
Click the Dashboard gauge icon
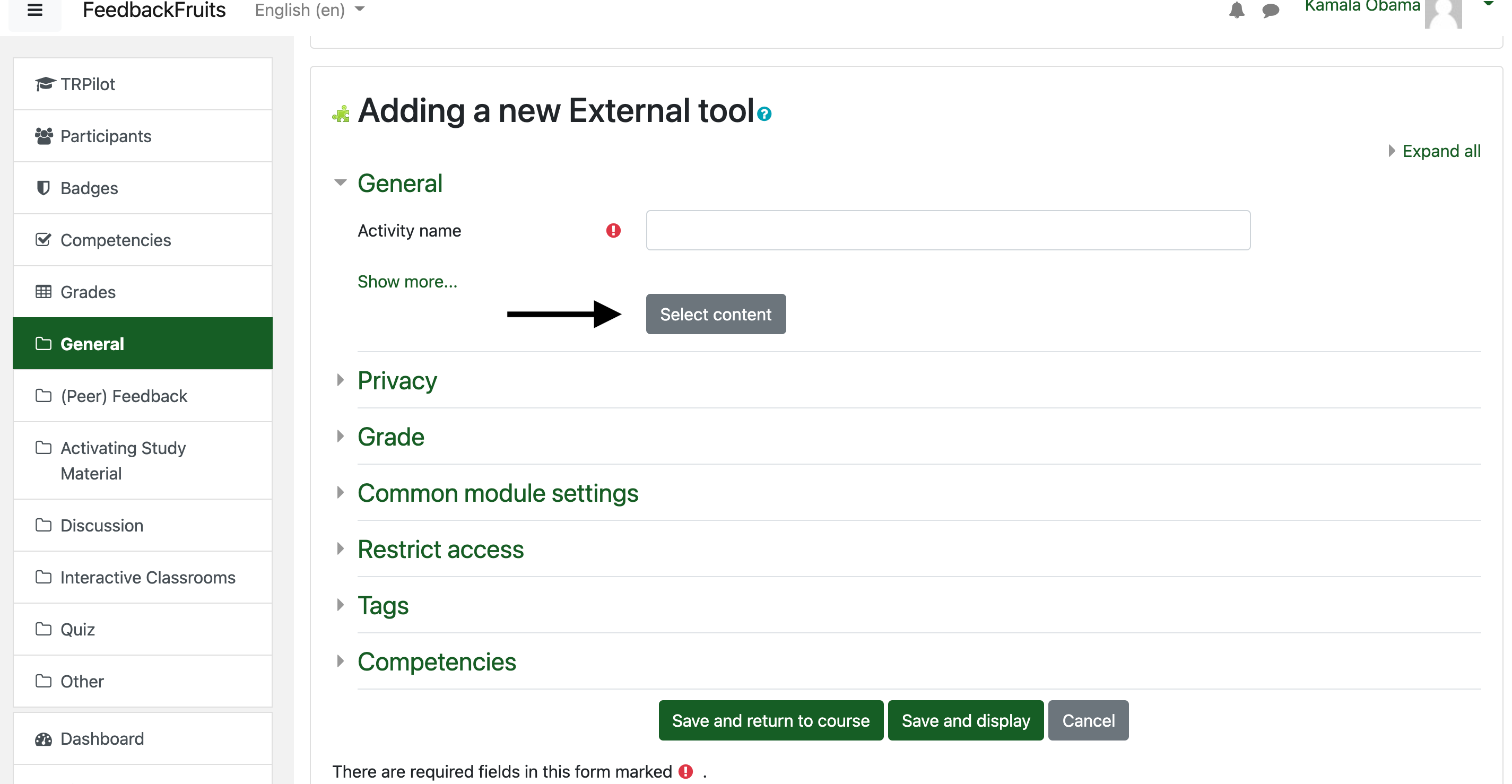click(44, 739)
